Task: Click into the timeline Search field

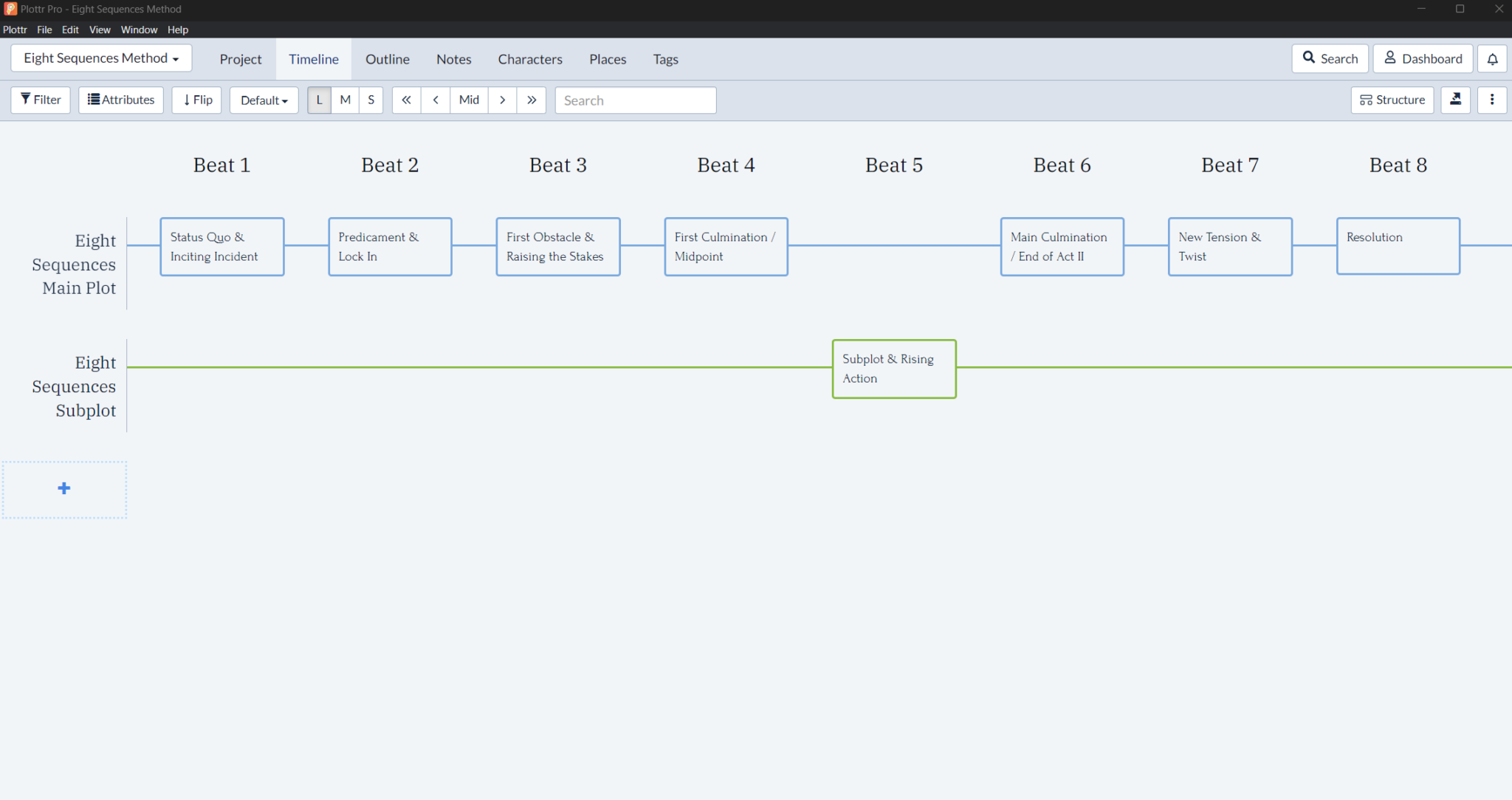Action: pos(636,100)
